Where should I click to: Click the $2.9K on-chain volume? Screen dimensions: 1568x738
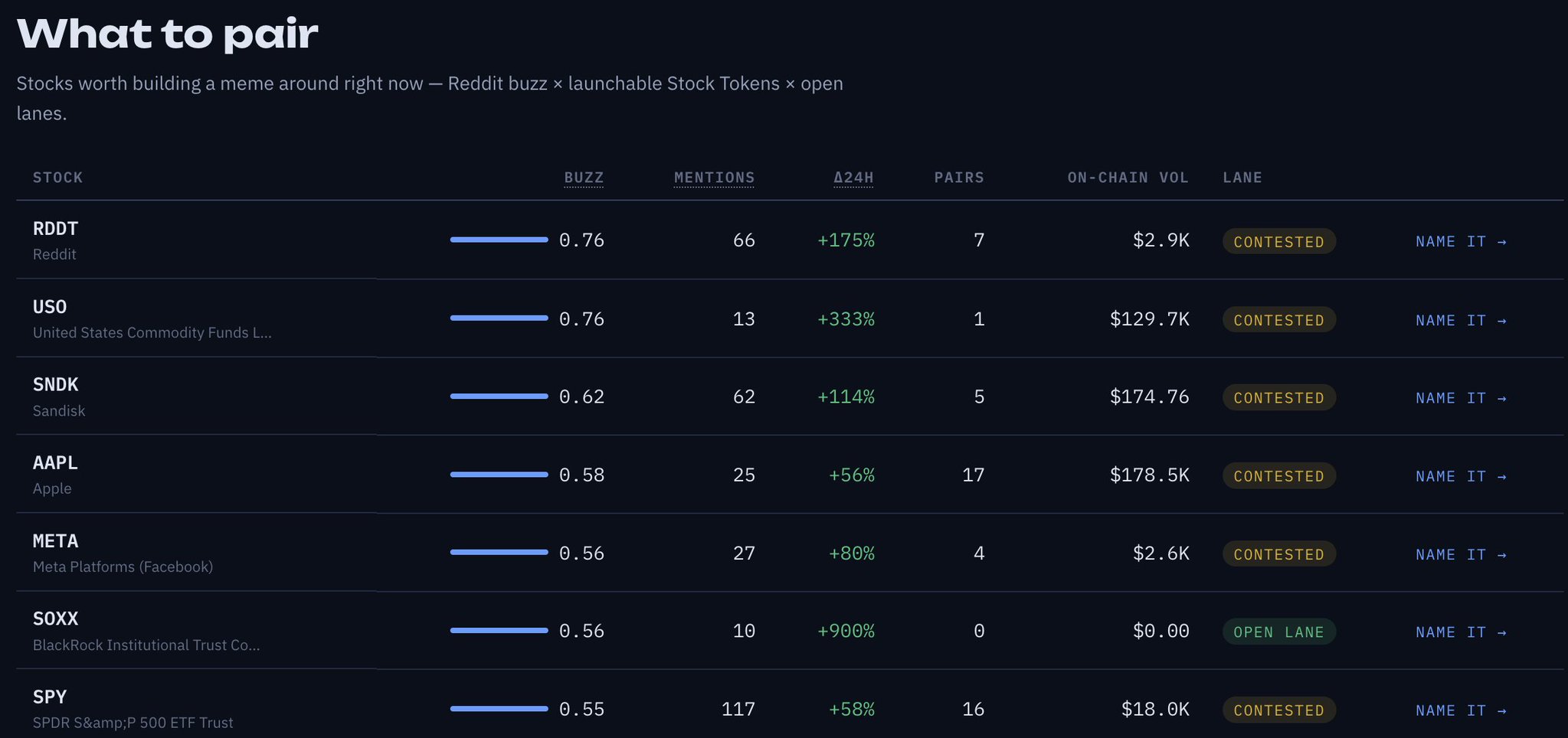click(x=1161, y=240)
